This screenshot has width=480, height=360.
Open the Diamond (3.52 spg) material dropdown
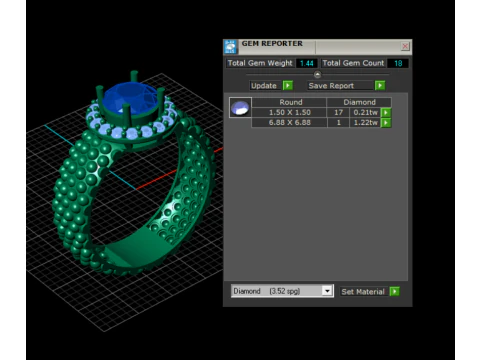pyautogui.click(x=282, y=291)
